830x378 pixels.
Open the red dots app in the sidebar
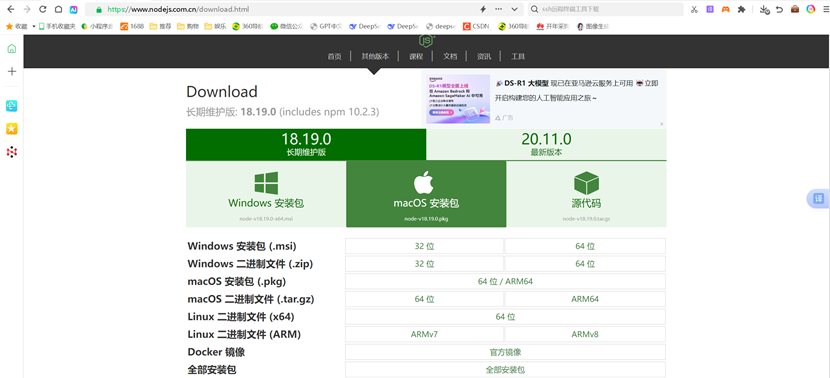point(12,152)
